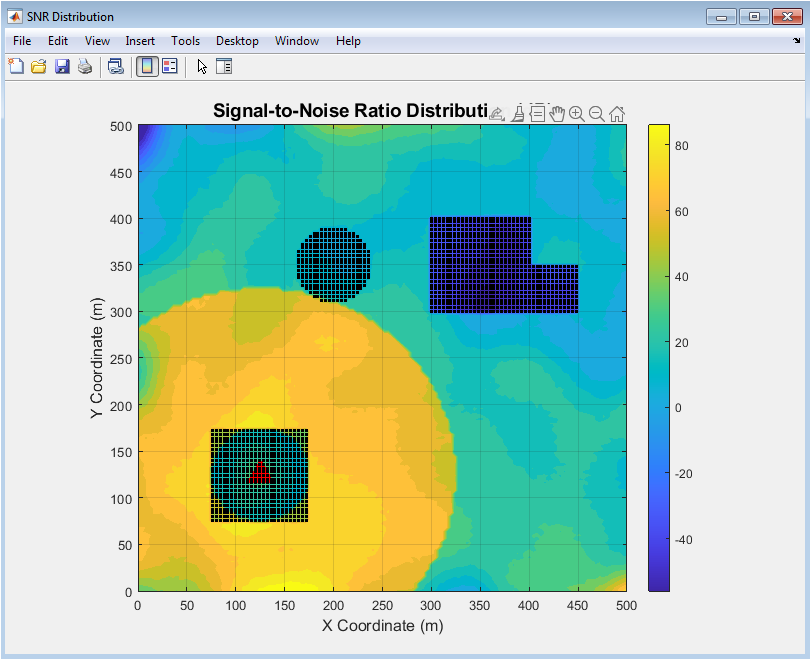The width and height of the screenshot is (811, 660).
Task: Click the Zoom In magnifier on axes toolbar
Action: click(577, 113)
